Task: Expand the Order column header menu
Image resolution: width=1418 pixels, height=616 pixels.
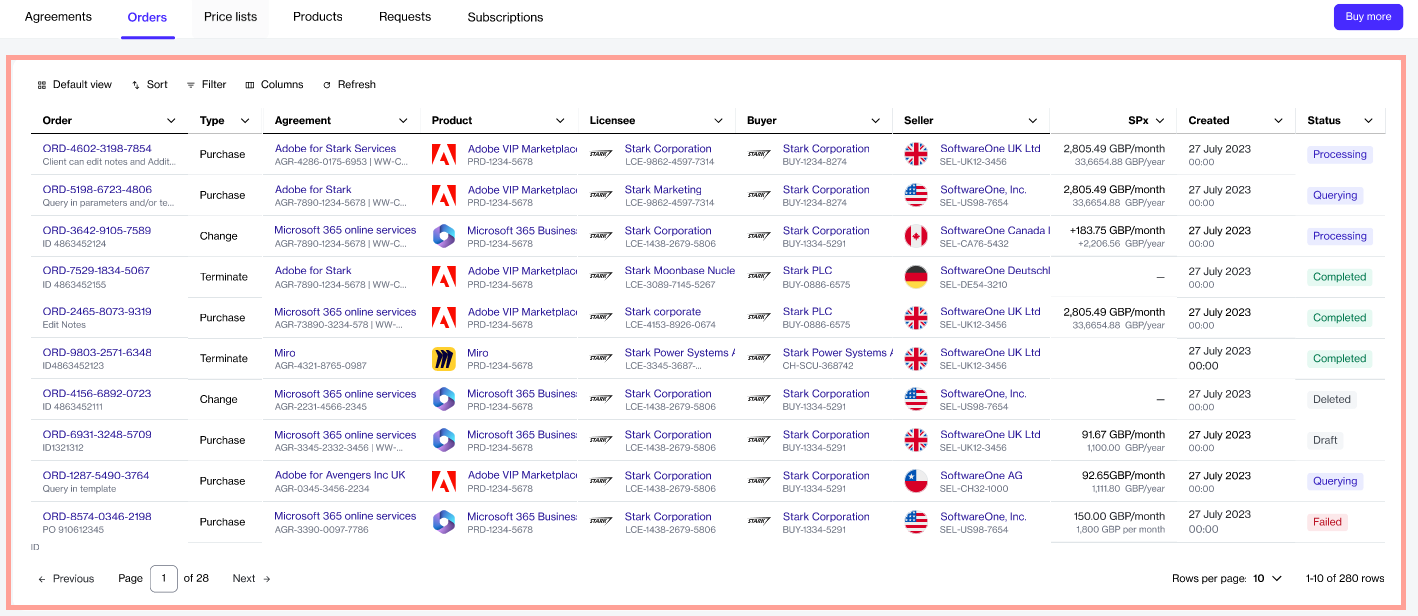Action: tap(171, 121)
